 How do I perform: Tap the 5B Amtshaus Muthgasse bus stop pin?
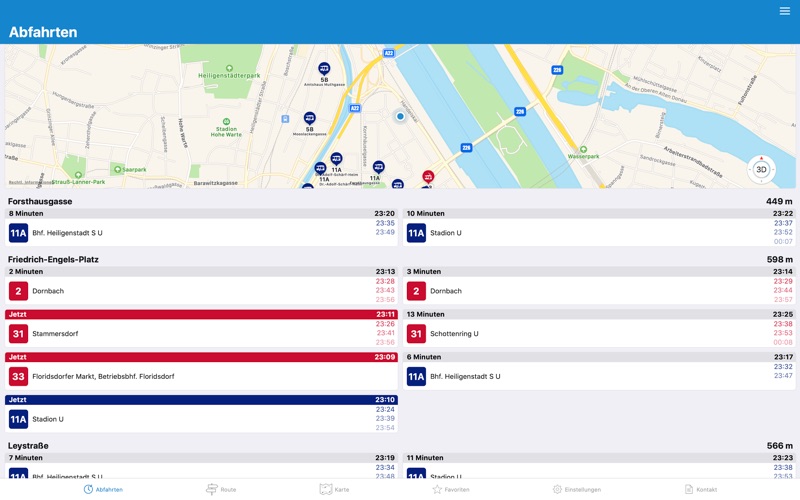point(324,68)
